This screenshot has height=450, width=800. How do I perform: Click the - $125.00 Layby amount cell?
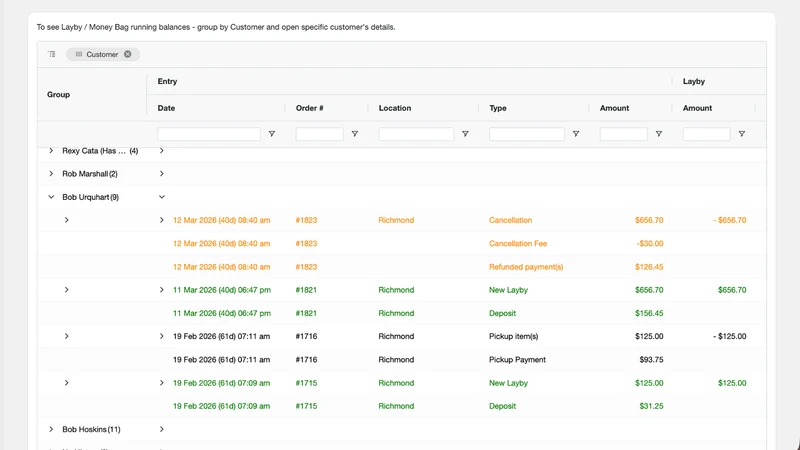(x=730, y=336)
